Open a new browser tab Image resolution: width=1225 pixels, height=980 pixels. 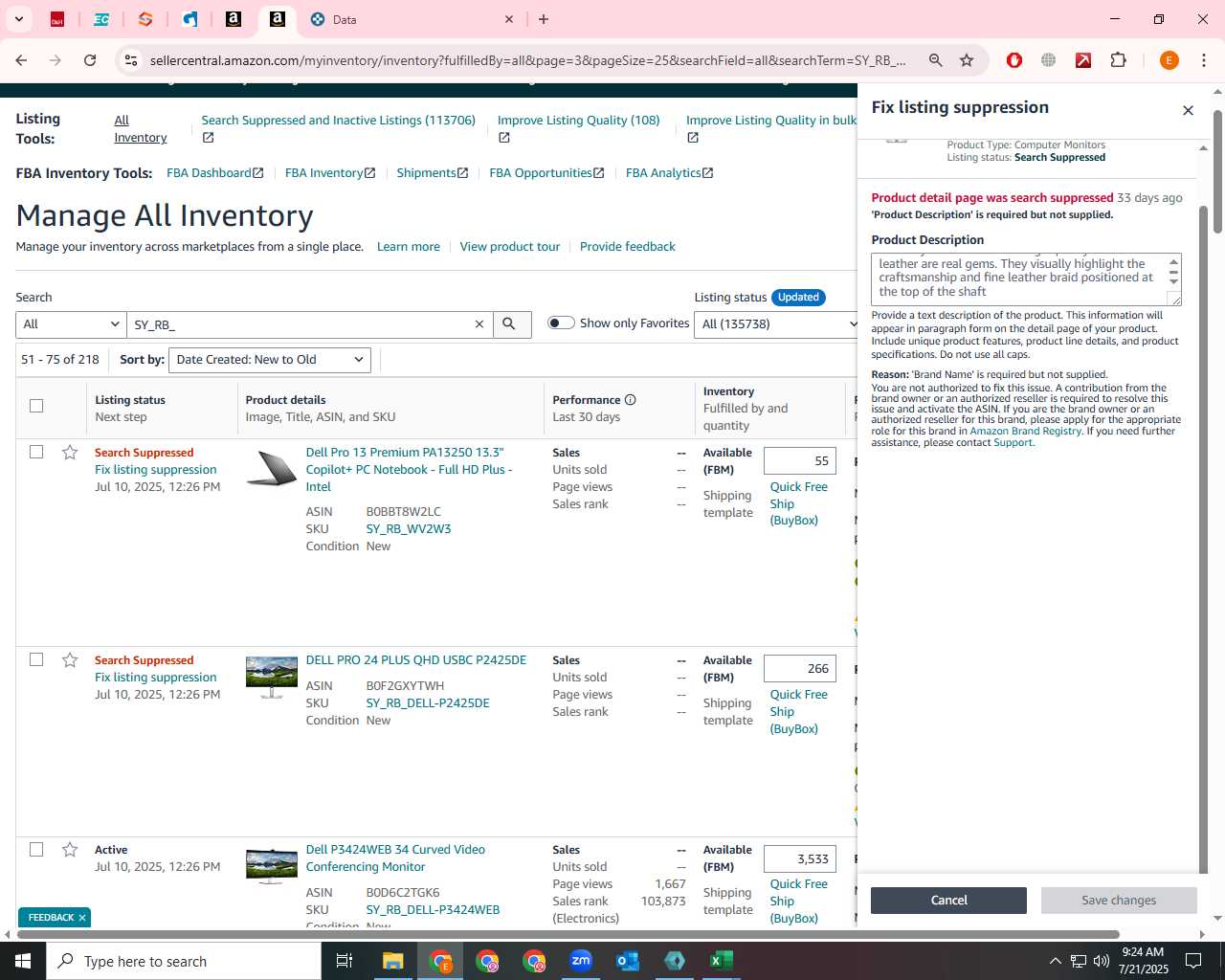point(544,19)
